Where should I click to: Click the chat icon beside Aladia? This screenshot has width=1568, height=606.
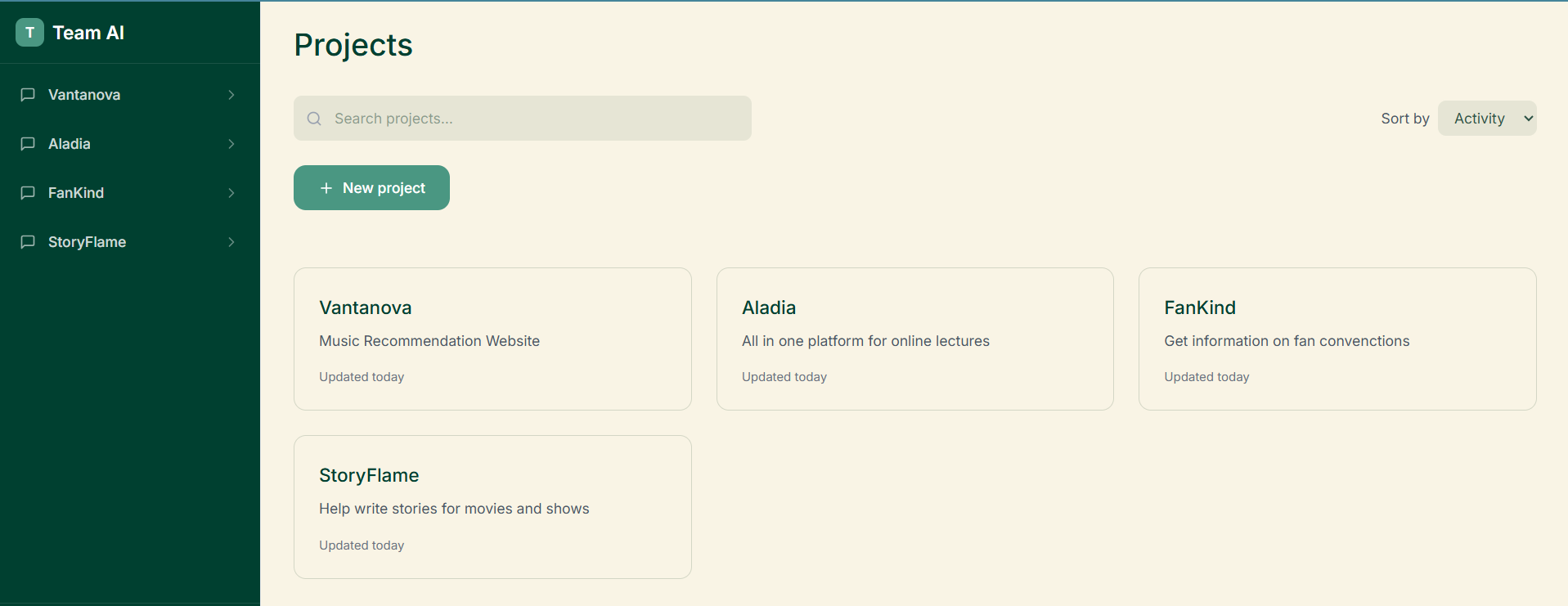pos(28,144)
